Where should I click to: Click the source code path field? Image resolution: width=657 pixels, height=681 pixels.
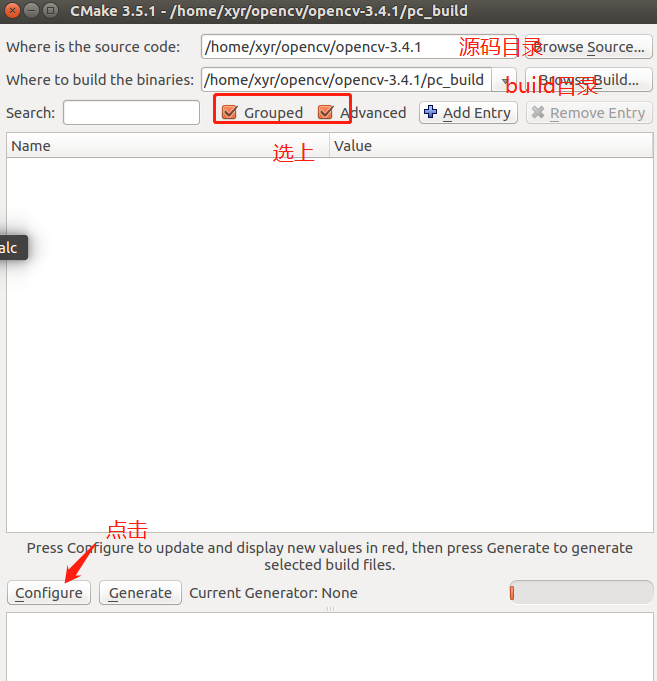point(359,46)
